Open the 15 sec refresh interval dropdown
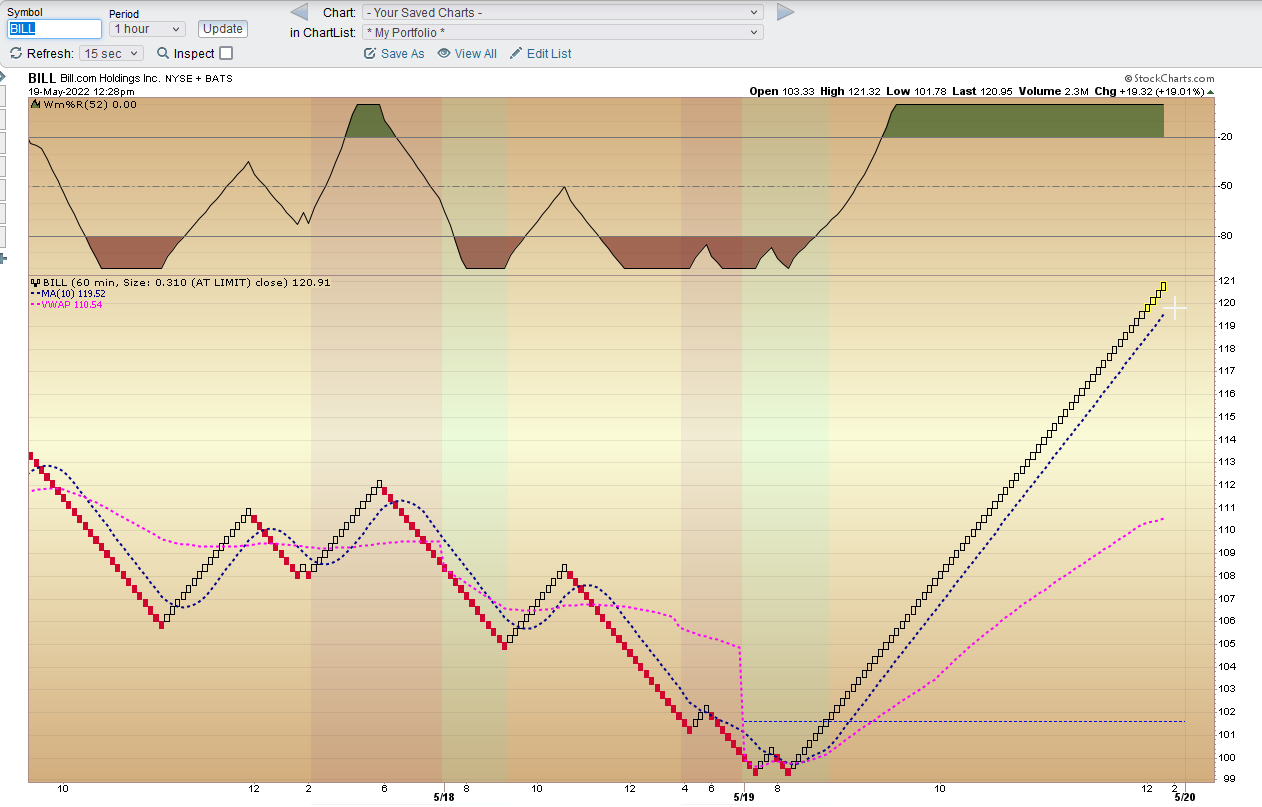This screenshot has height=807, width=1262. [x=112, y=53]
